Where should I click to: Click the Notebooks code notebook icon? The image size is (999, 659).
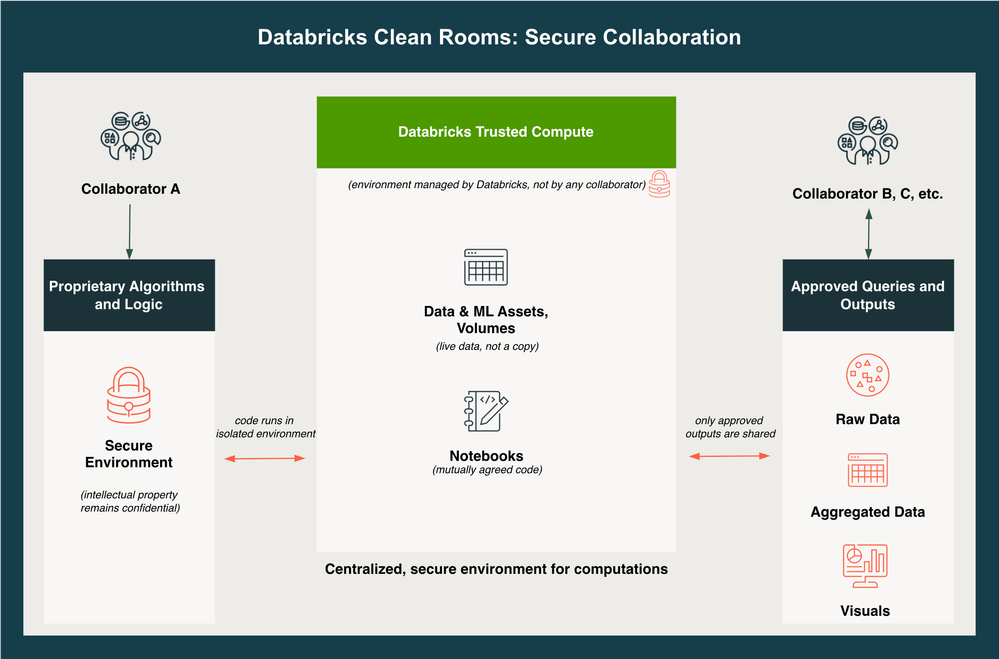click(486, 412)
